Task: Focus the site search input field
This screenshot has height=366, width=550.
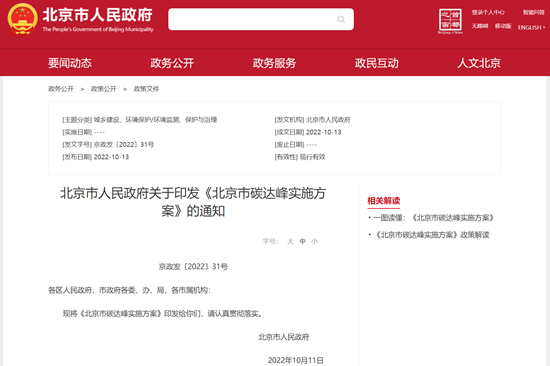Action: click(x=261, y=19)
